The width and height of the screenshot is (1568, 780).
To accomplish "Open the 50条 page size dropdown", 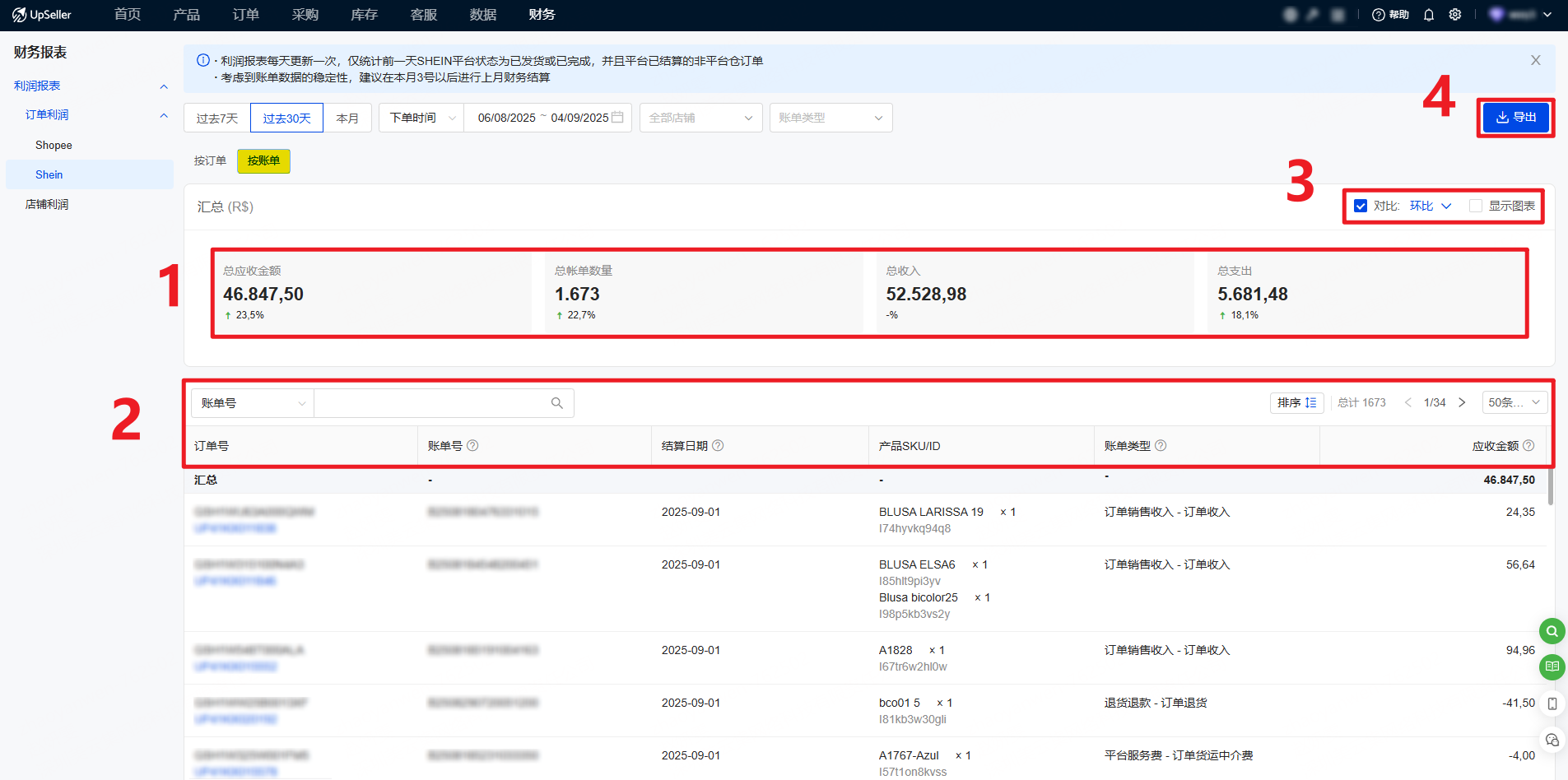I will click(x=1514, y=402).
